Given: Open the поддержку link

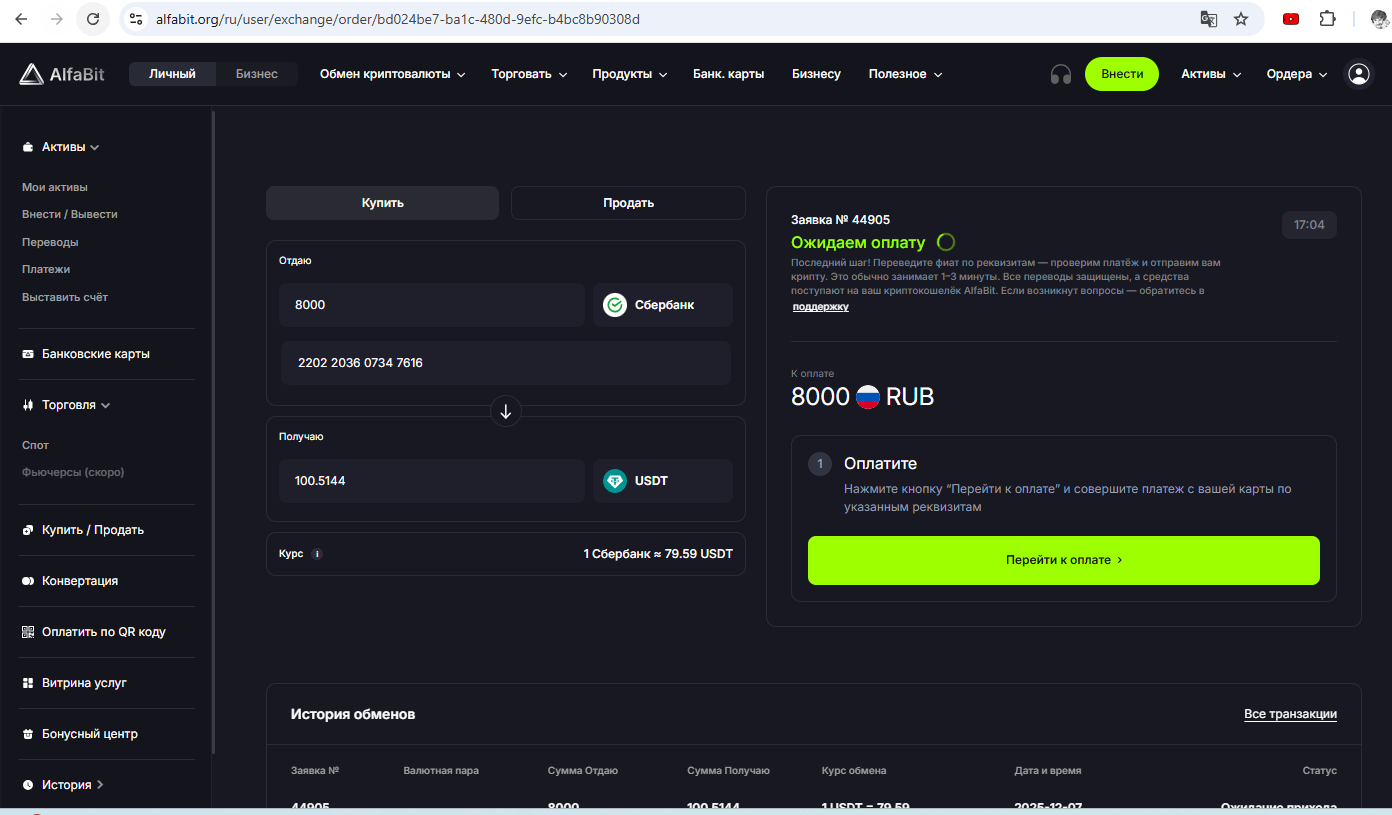Looking at the screenshot, I should point(820,307).
